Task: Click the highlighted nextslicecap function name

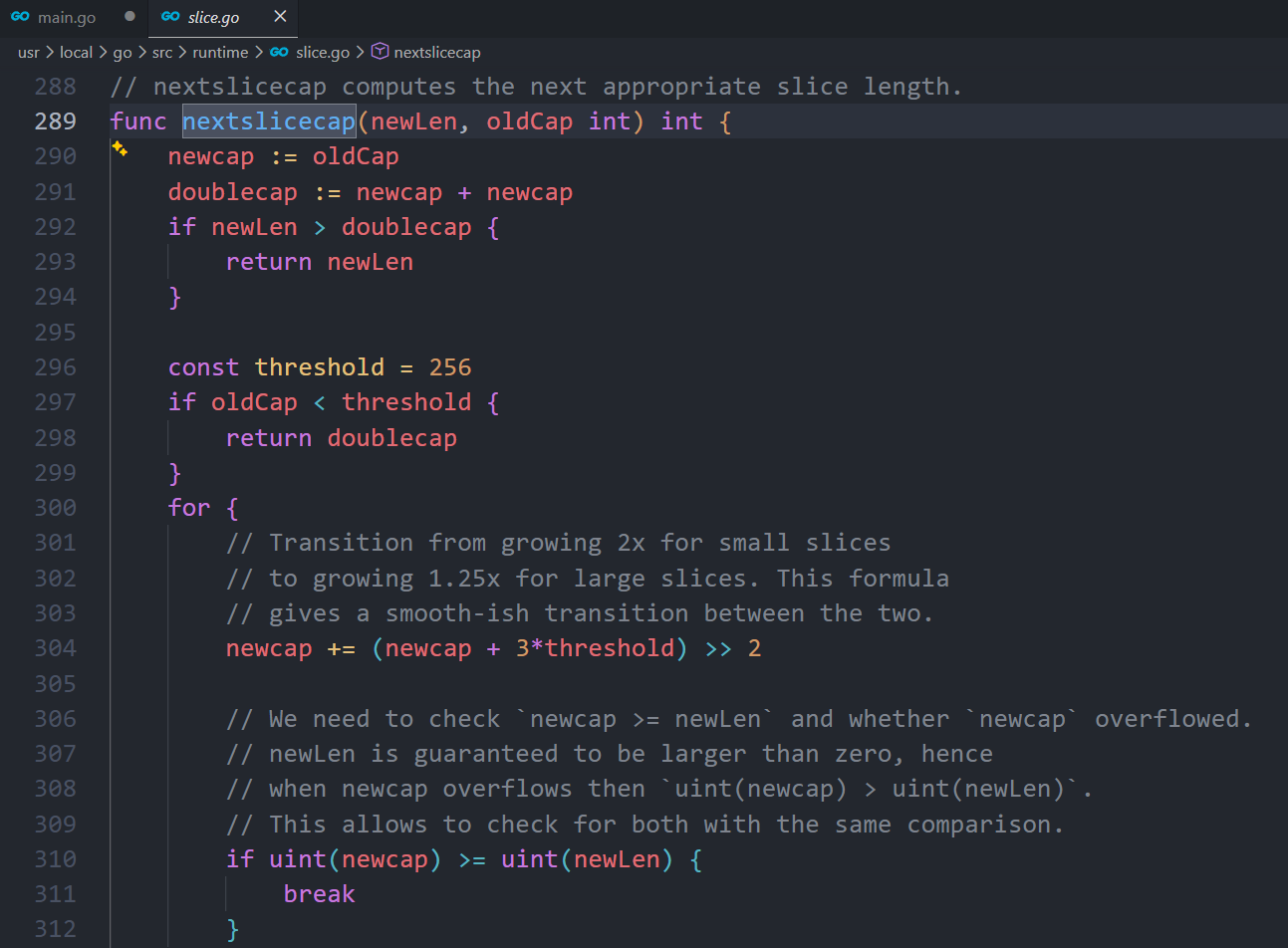Action: click(x=269, y=121)
